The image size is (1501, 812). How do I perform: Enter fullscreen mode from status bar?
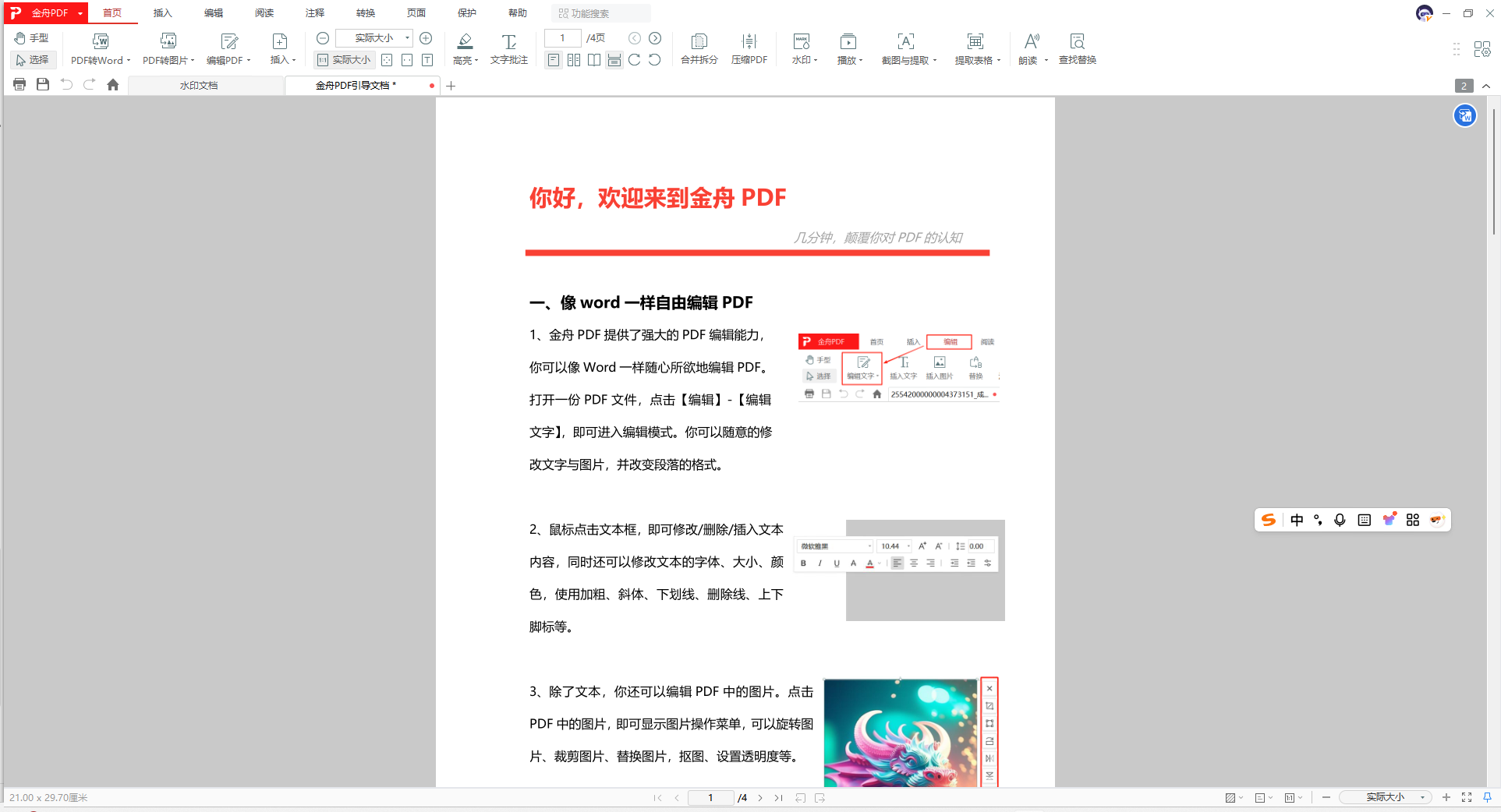click(1467, 797)
